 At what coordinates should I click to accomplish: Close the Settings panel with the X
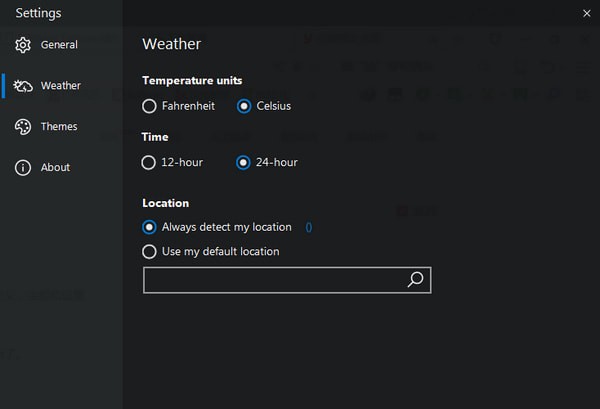click(x=586, y=13)
